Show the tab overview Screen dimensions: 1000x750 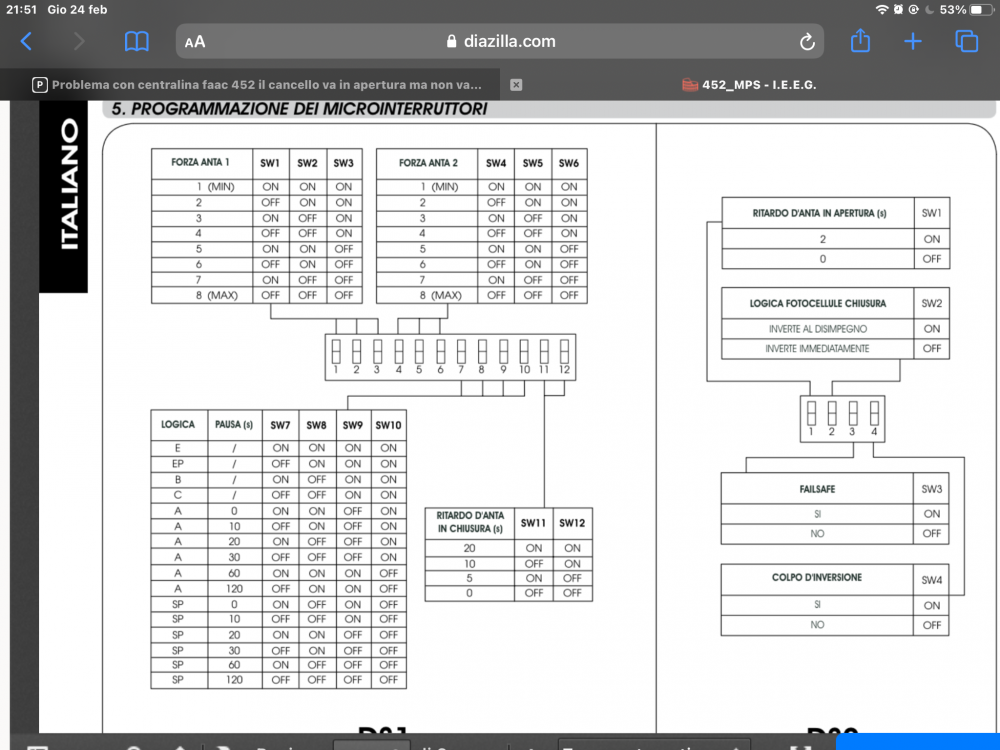coord(966,41)
